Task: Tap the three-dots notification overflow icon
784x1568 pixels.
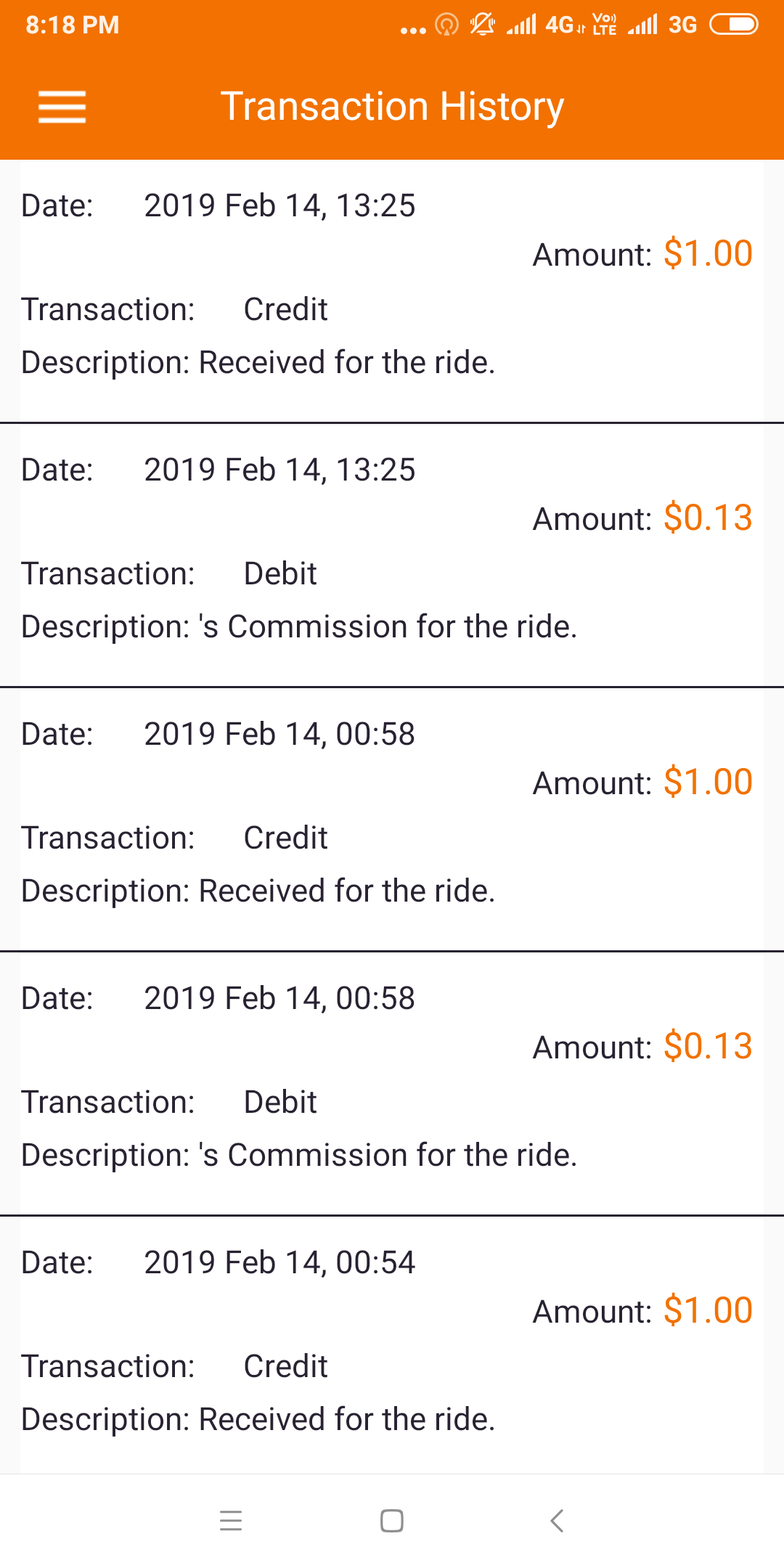Action: (x=413, y=30)
